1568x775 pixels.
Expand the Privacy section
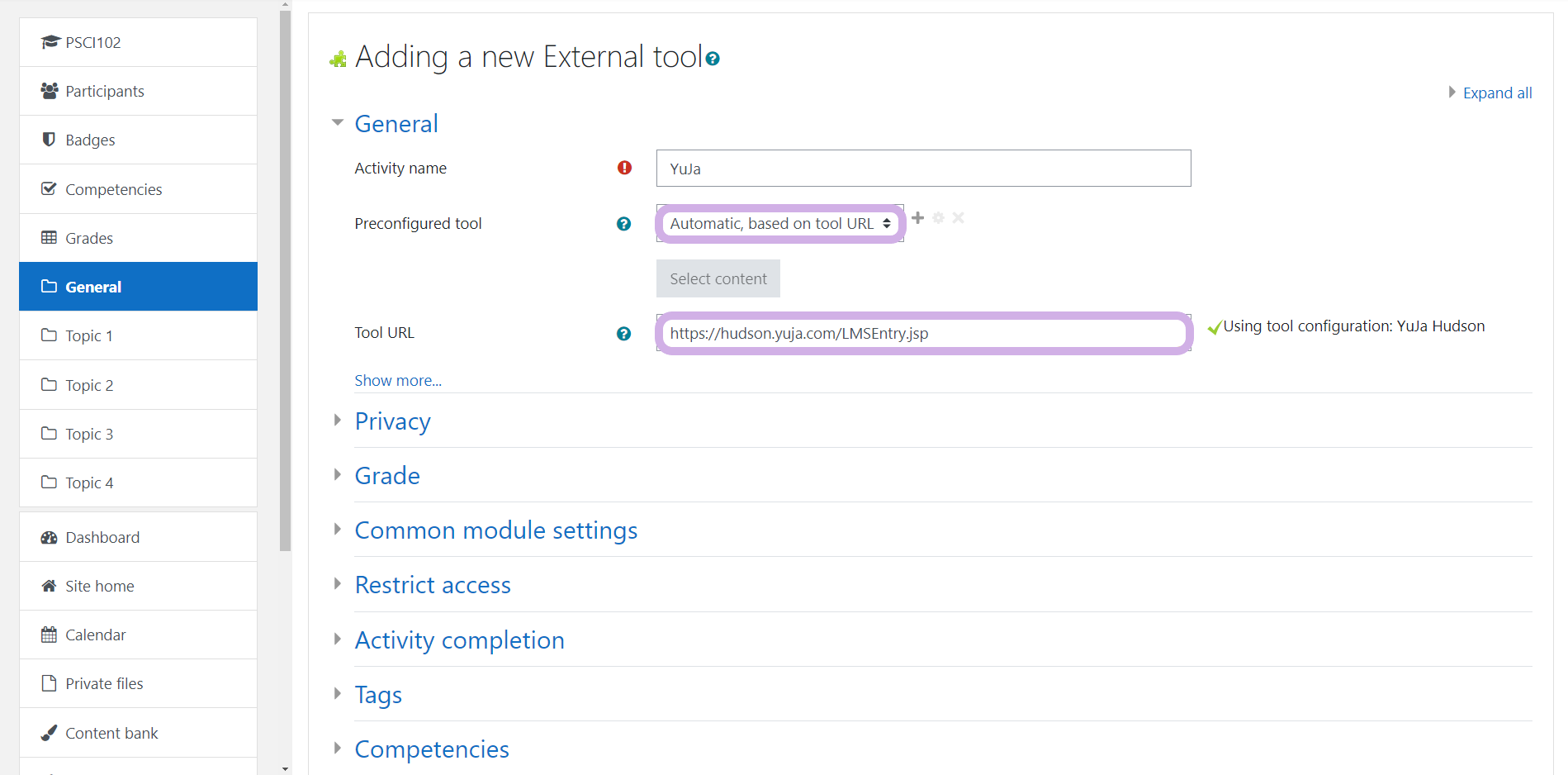392,421
